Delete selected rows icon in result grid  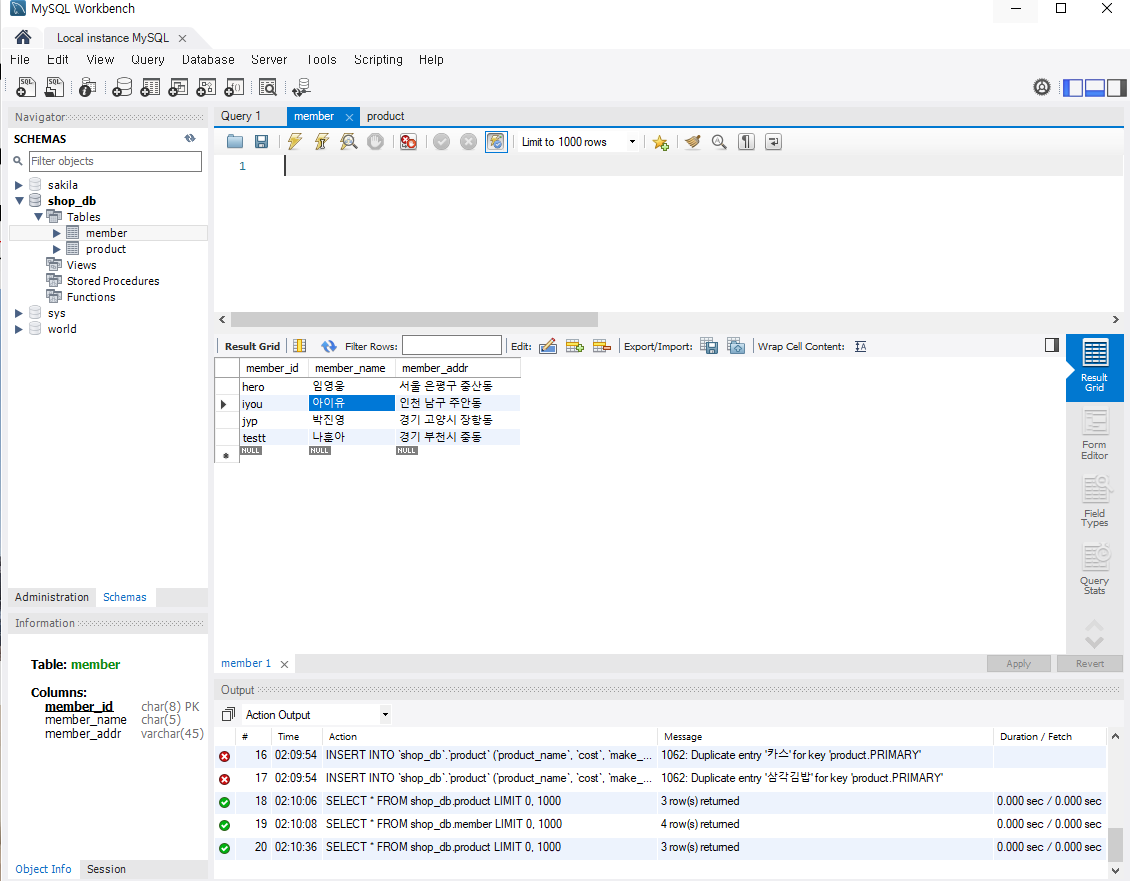(602, 346)
